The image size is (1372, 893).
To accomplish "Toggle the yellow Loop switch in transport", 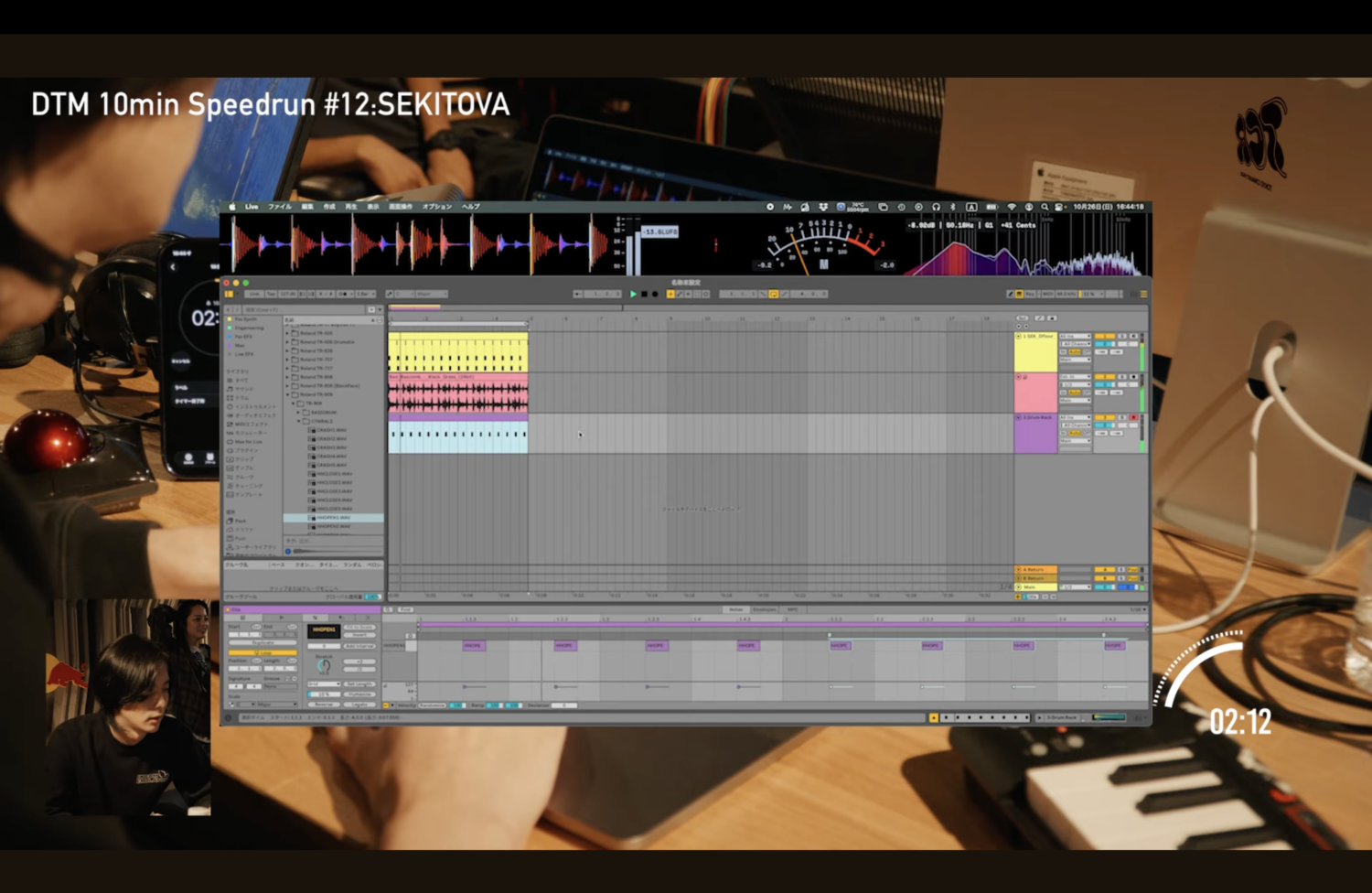I will pyautogui.click(x=773, y=295).
